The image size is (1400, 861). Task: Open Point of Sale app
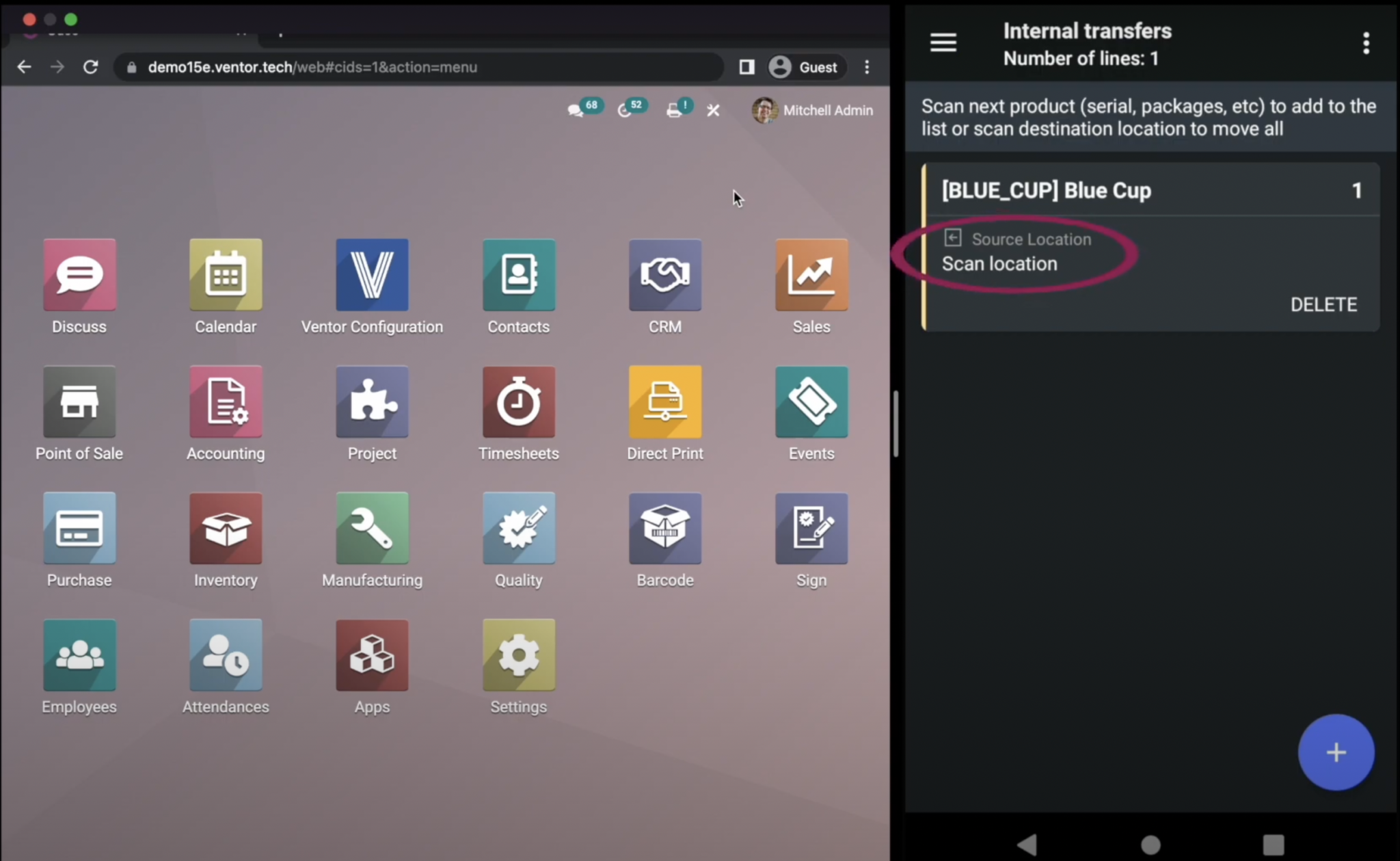coord(79,401)
